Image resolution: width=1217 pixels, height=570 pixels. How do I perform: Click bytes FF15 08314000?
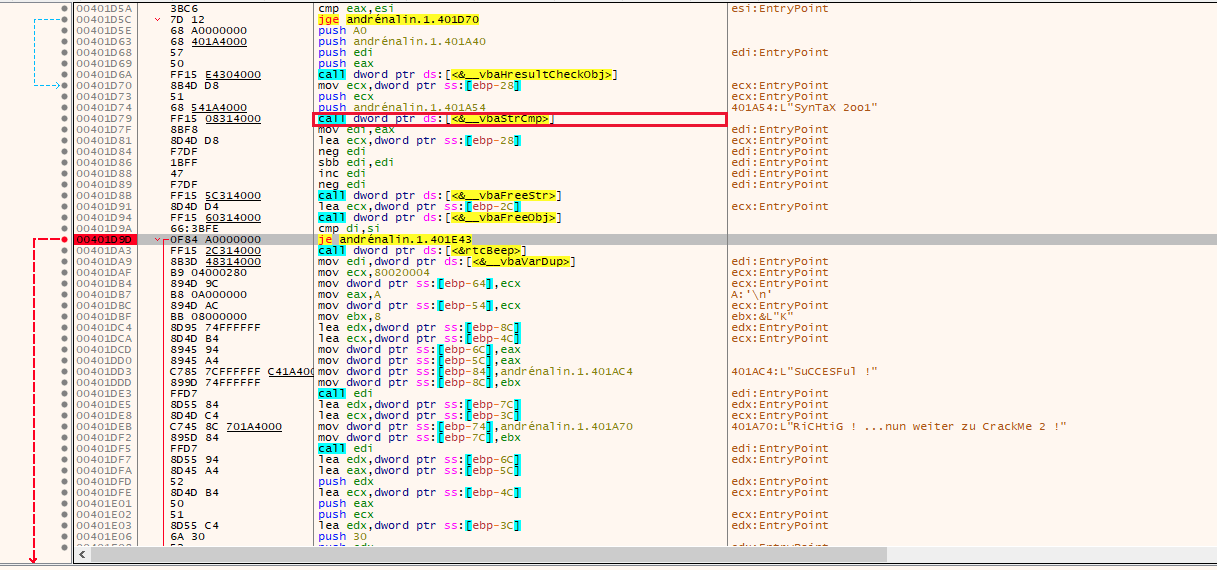(x=216, y=119)
